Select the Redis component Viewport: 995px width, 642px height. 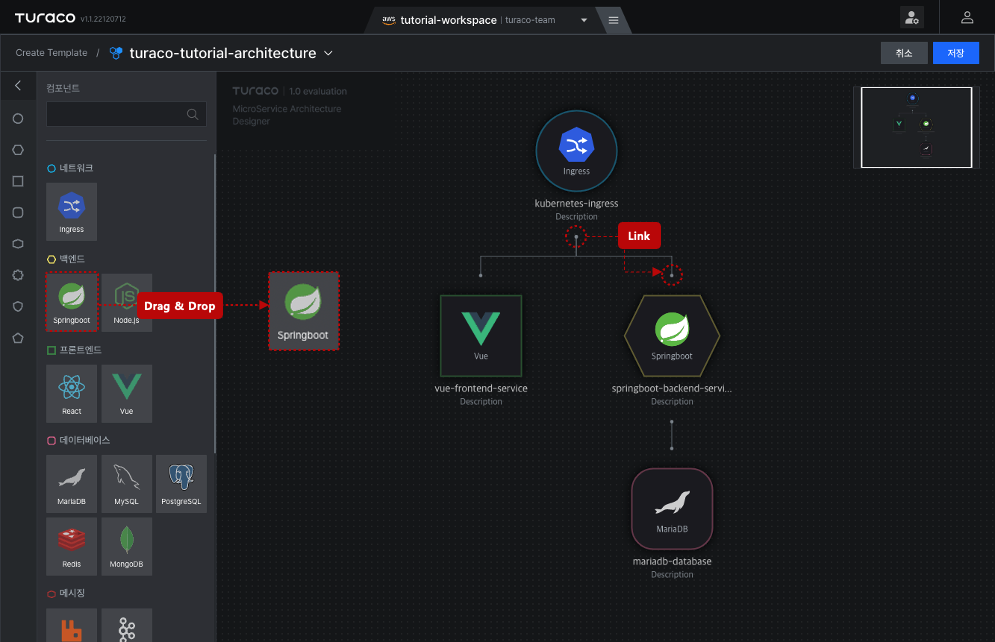click(72, 546)
